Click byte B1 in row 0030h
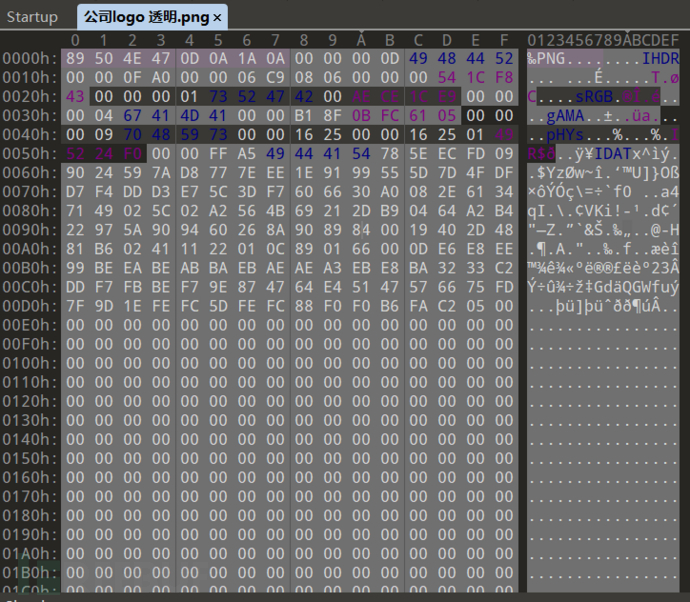This screenshot has width=690, height=602. (x=304, y=115)
